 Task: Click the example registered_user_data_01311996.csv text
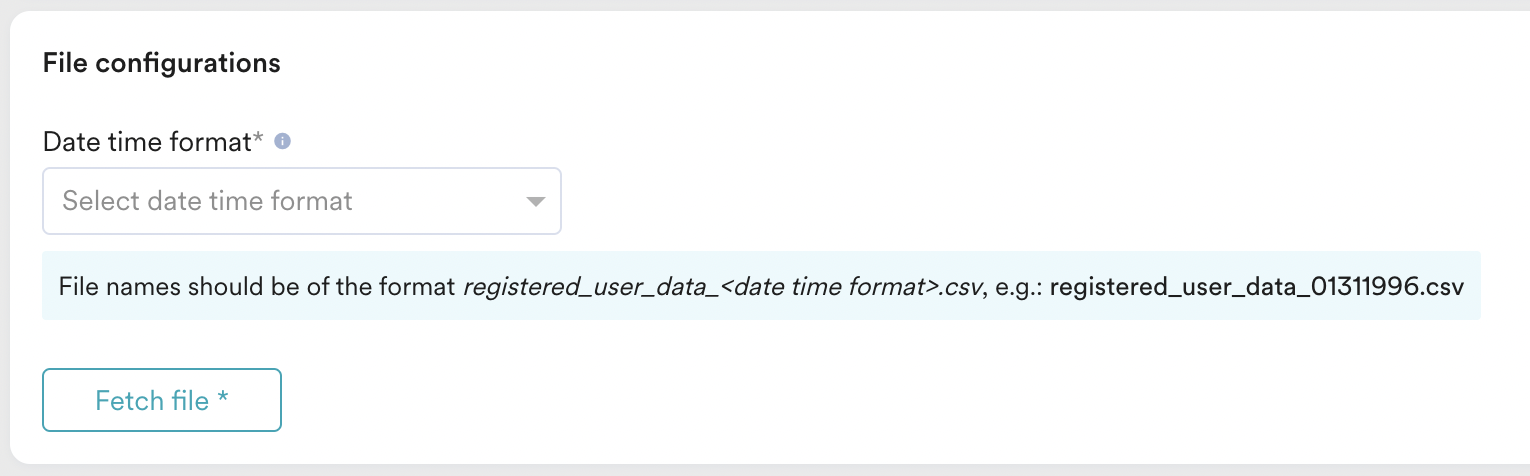coord(1257,287)
